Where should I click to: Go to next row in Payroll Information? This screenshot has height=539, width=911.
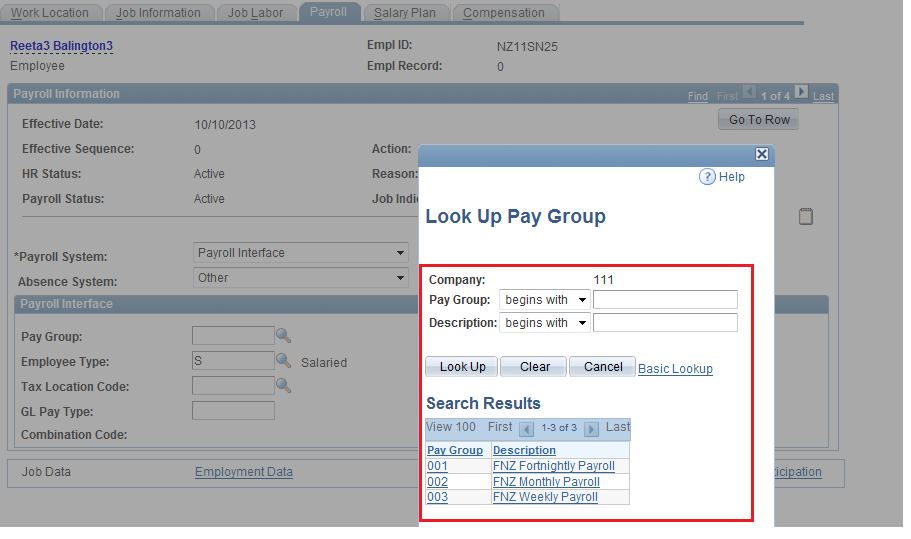pyautogui.click(x=801, y=92)
